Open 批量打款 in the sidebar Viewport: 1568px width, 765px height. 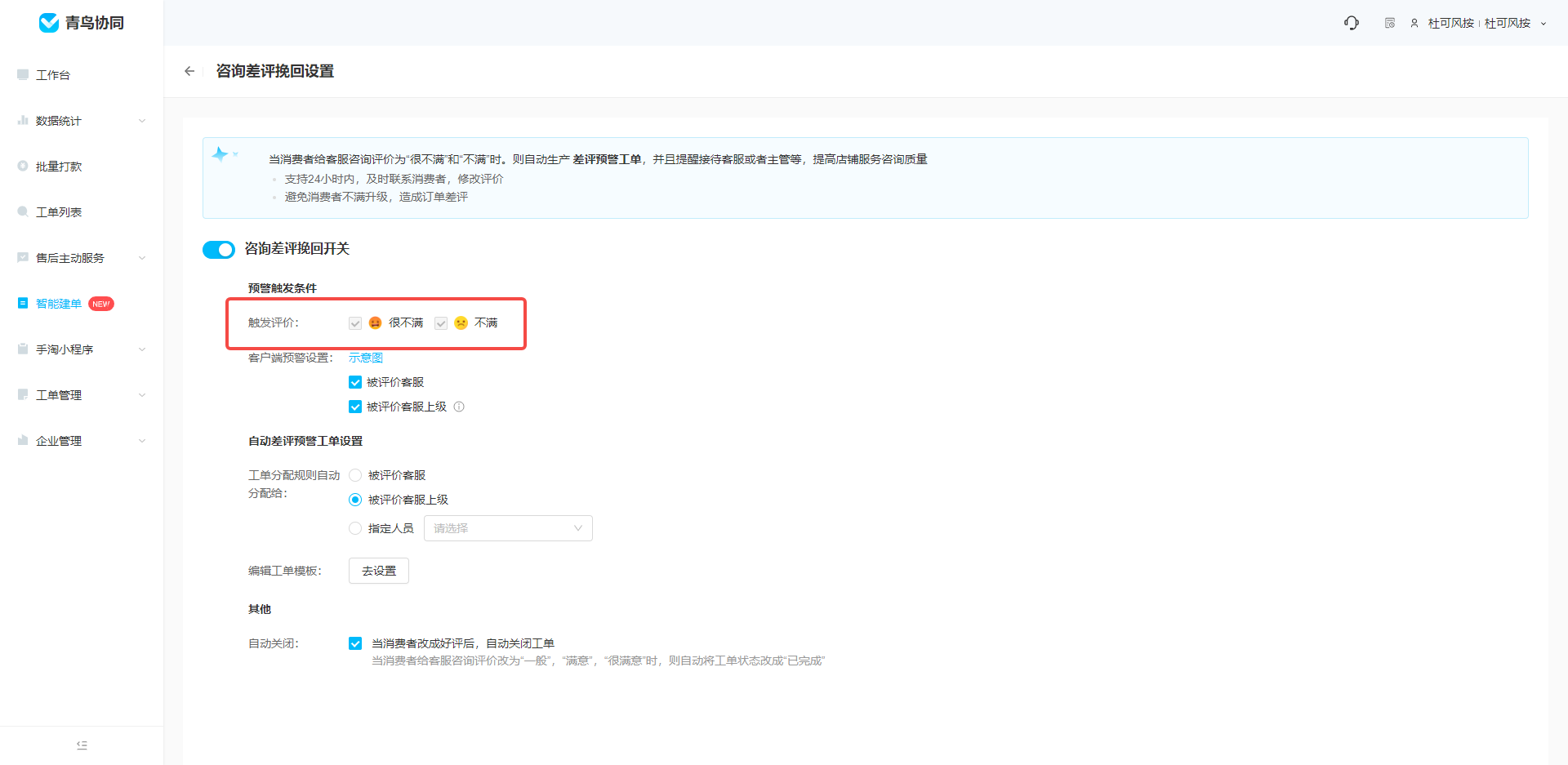[59, 167]
